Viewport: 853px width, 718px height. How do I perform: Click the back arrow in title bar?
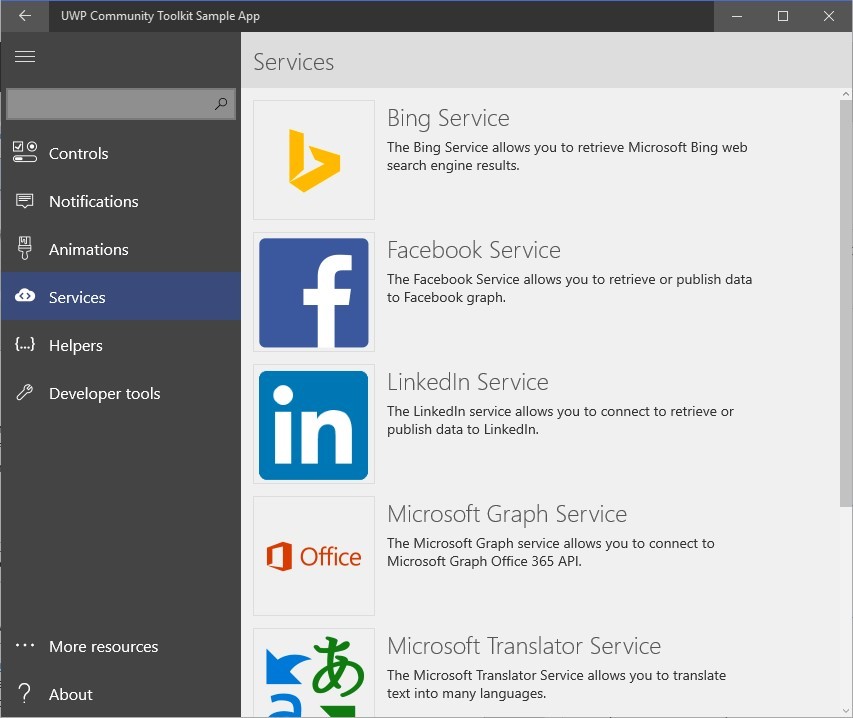25,16
